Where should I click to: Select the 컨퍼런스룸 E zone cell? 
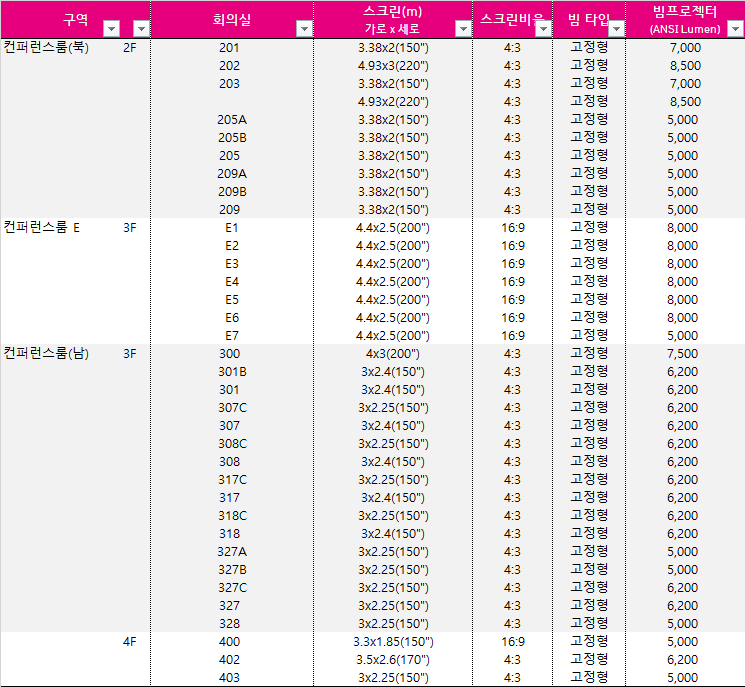tap(42, 228)
